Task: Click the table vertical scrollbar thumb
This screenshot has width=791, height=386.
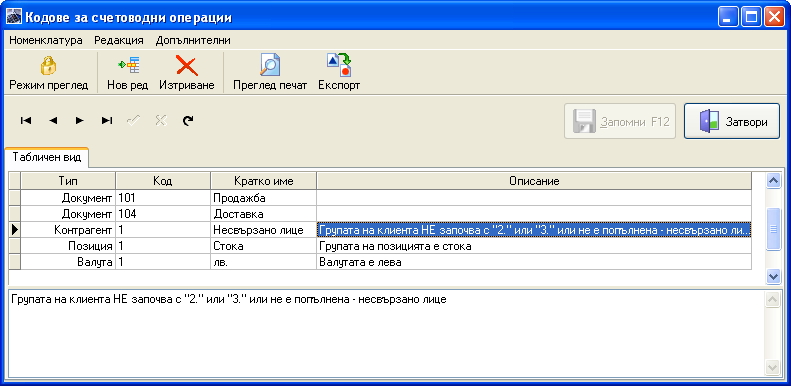Action: tap(773, 229)
